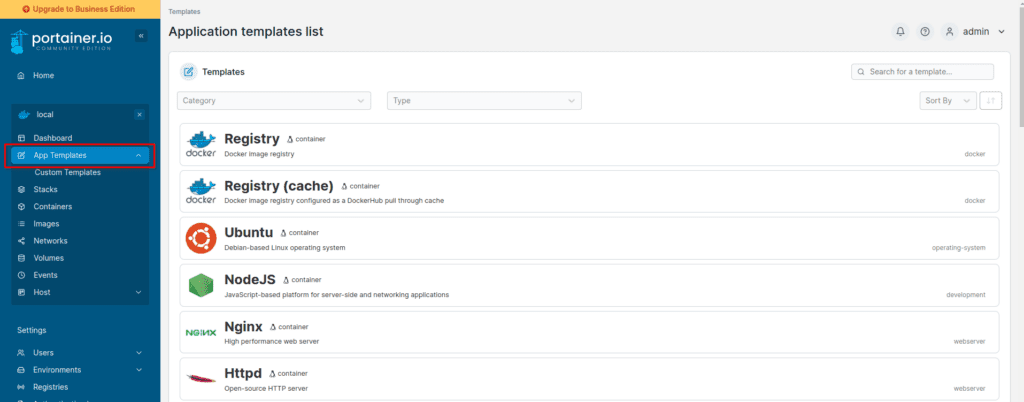The height and width of the screenshot is (402, 1024).
Task: Open the Sort By dropdown
Action: coord(948,100)
